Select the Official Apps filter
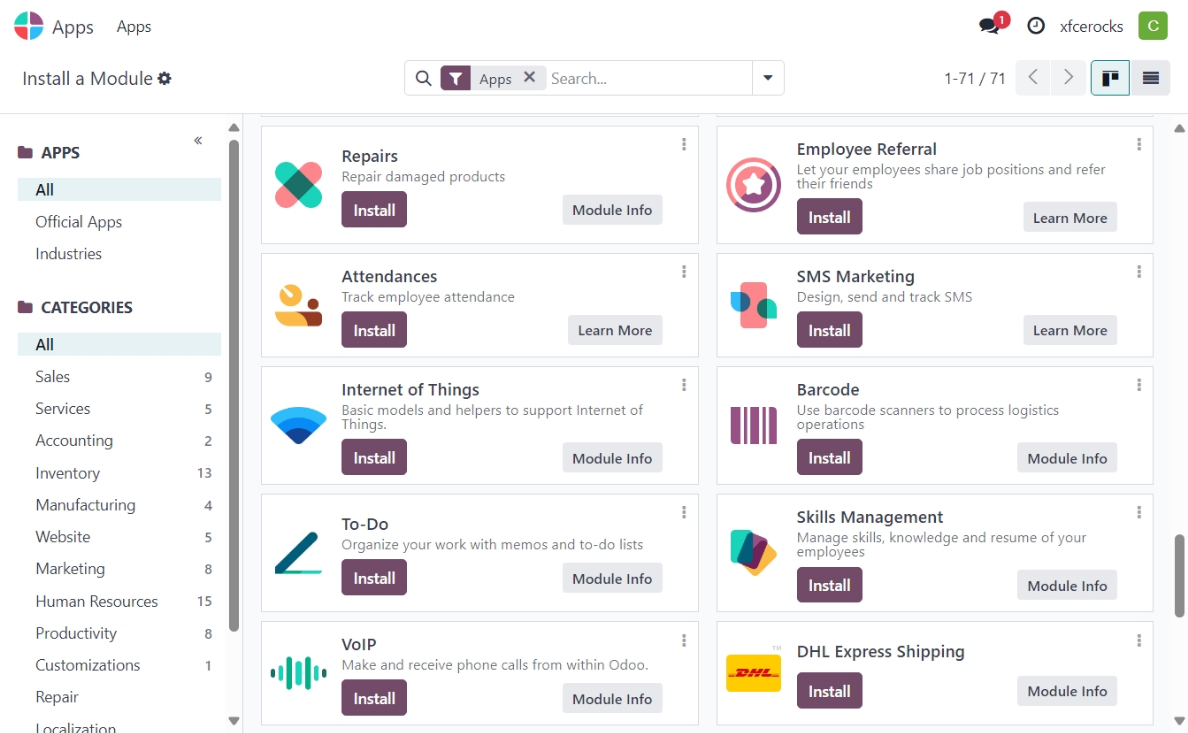Screen dimensions: 1188x733 [x=79, y=222]
